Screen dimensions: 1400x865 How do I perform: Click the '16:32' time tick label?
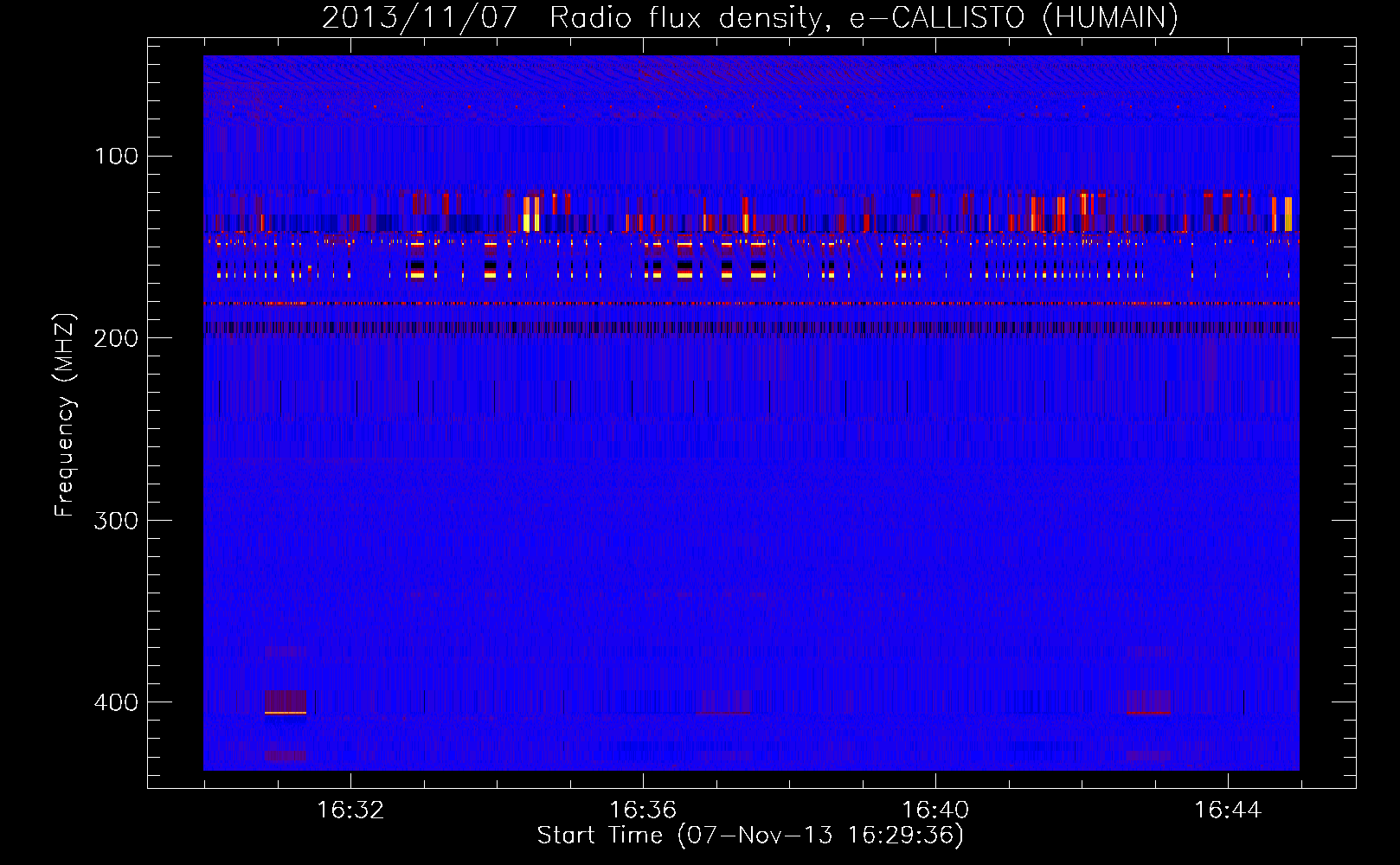[350, 811]
